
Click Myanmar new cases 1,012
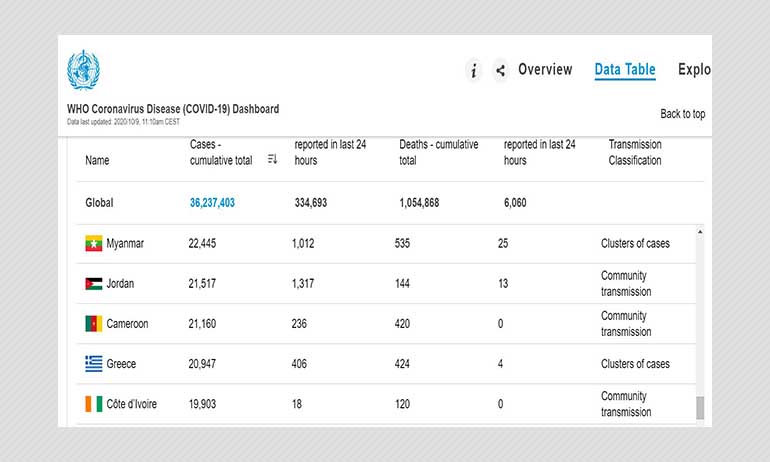pyautogui.click(x=303, y=244)
